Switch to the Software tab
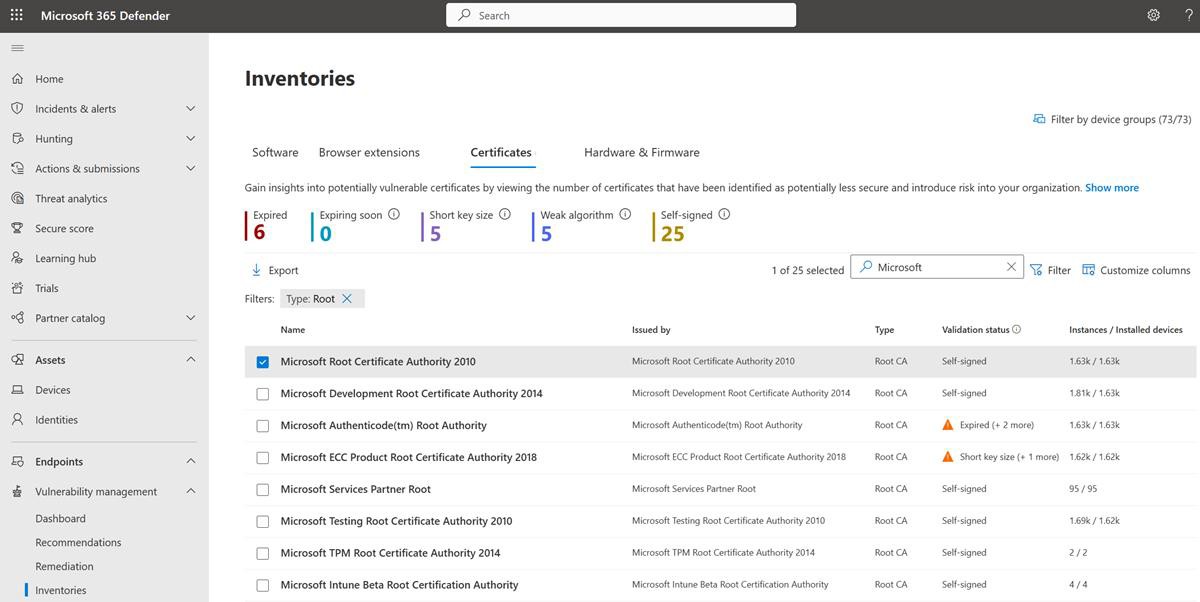 tap(274, 152)
